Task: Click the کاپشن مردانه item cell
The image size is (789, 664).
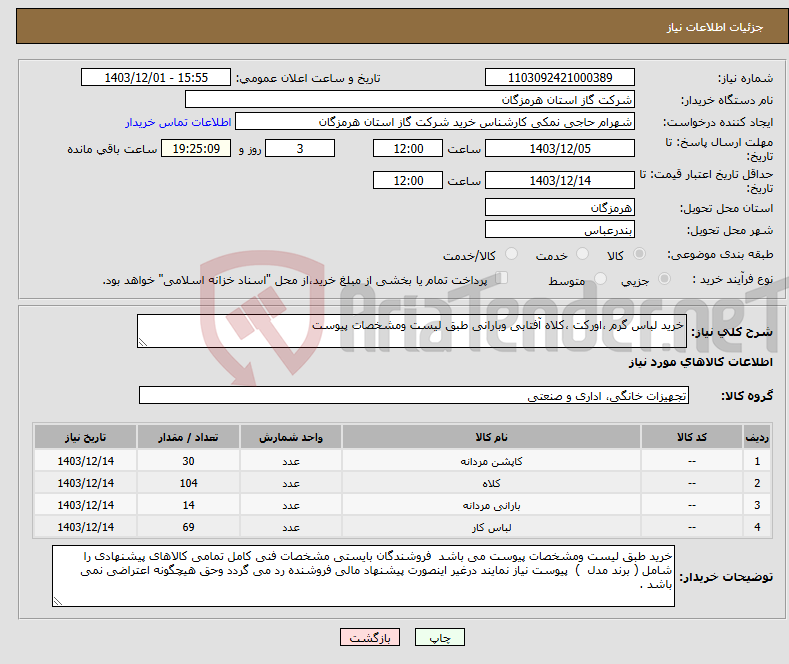Action: point(491,461)
